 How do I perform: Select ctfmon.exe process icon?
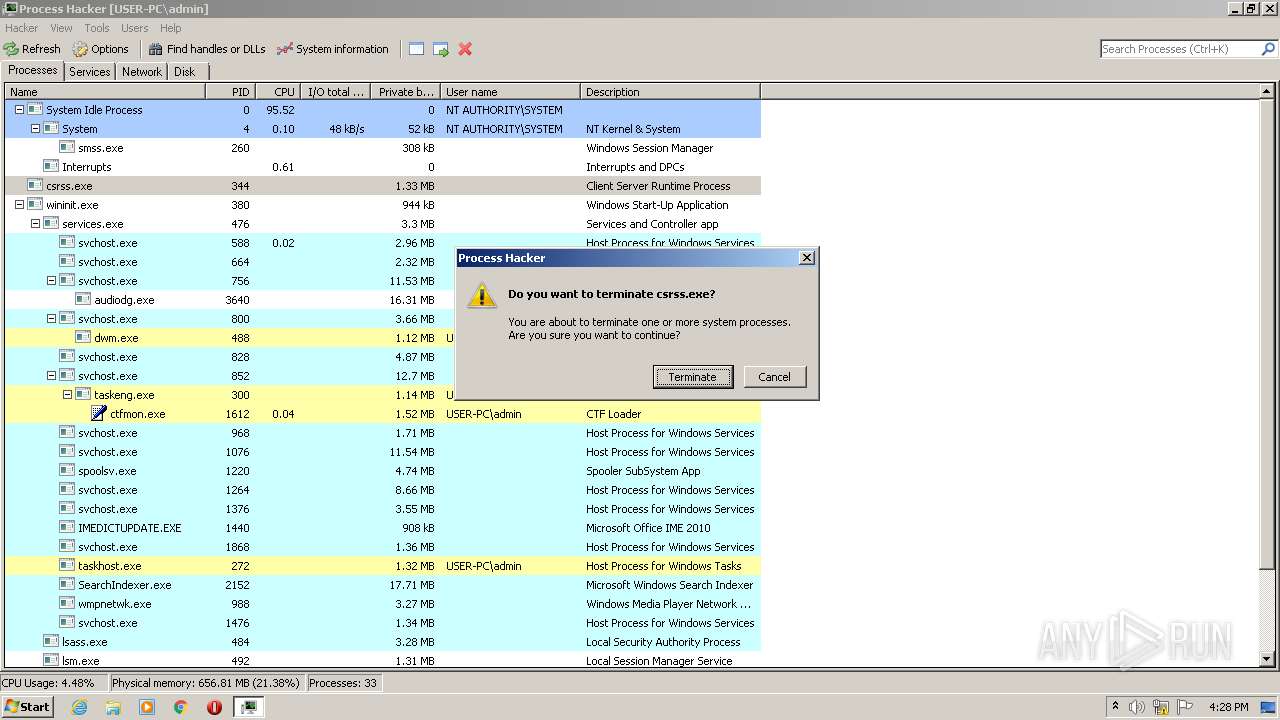(x=99, y=414)
